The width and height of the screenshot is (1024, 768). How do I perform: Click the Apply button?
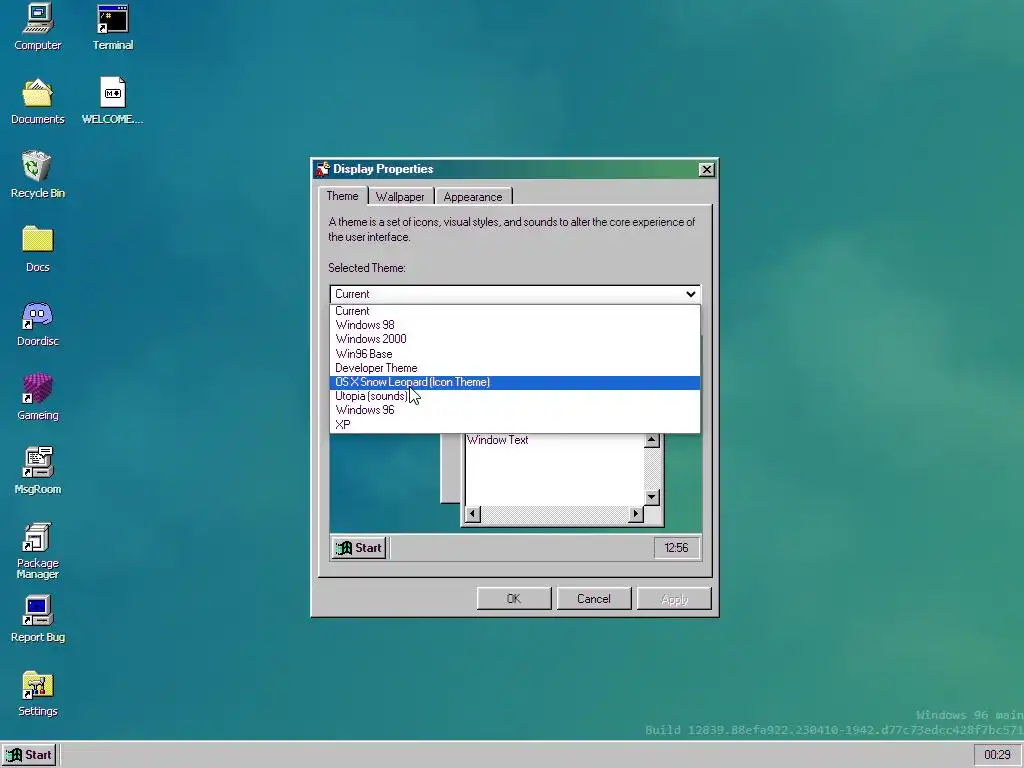[x=674, y=599]
